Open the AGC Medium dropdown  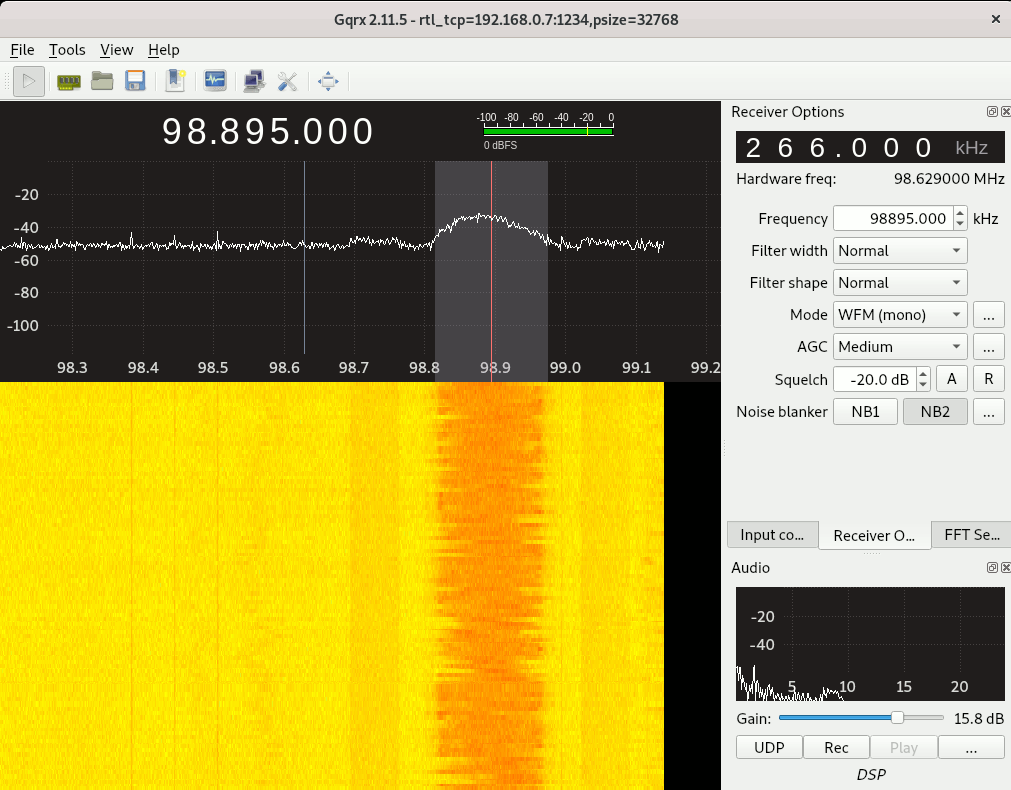[900, 347]
